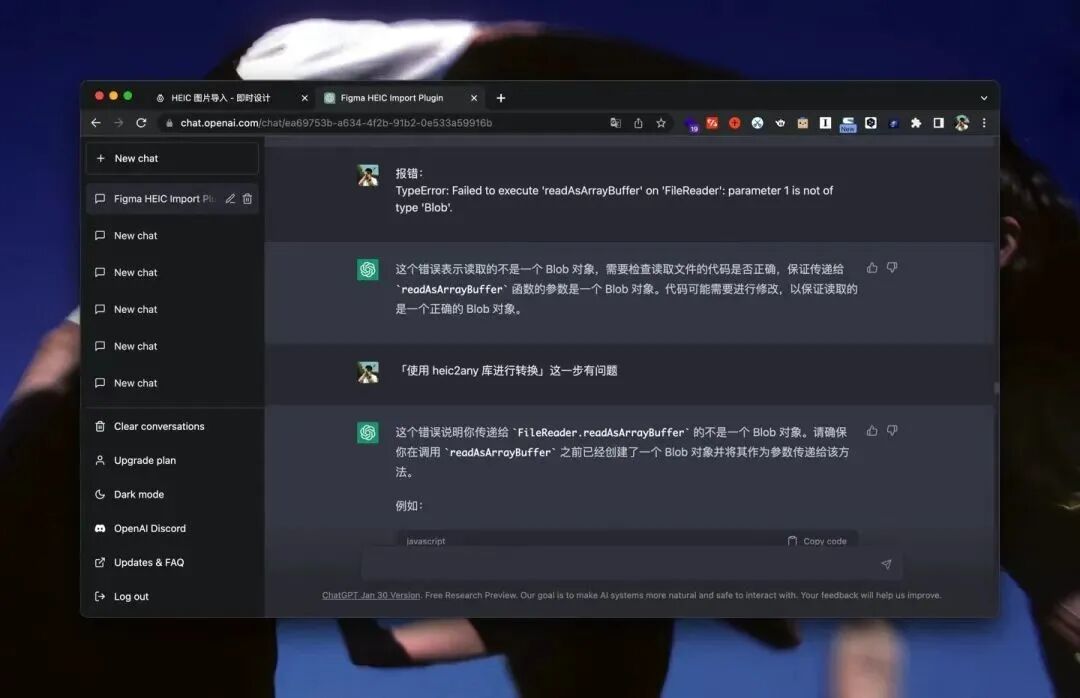This screenshot has height=698, width=1080.
Task: Toggle the browser side panel icon
Action: pos(938,123)
